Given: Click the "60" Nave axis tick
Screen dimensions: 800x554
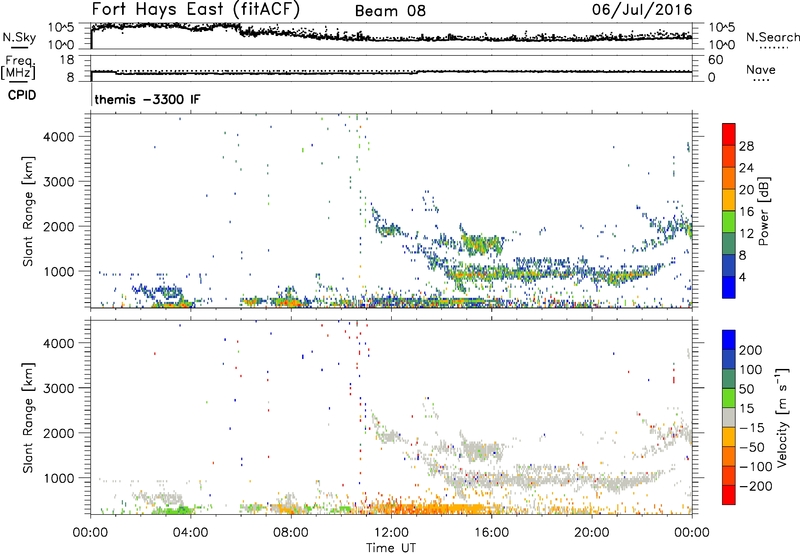Looking at the screenshot, I should [715, 60].
